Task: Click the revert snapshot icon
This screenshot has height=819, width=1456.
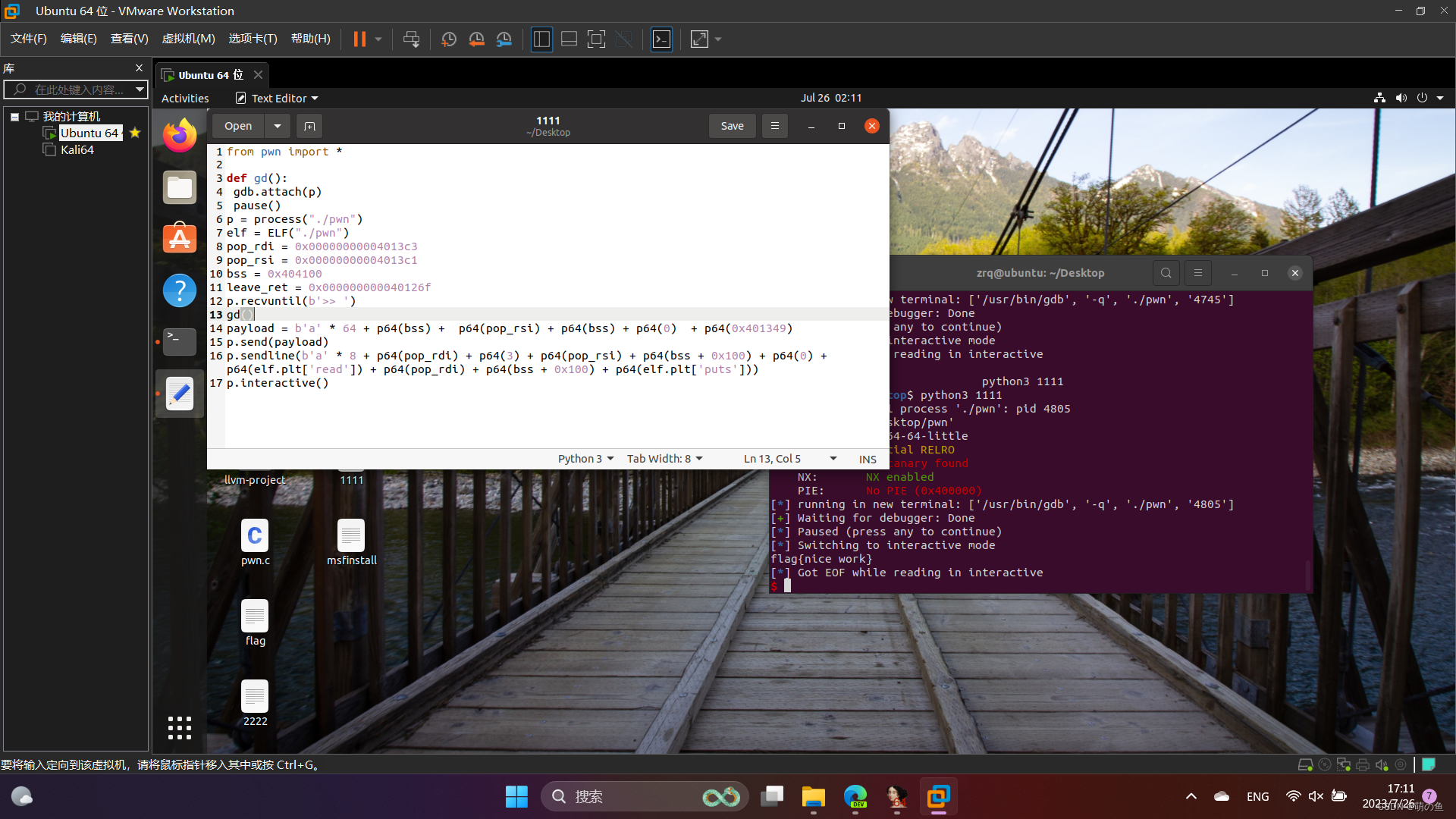Action: click(x=476, y=39)
